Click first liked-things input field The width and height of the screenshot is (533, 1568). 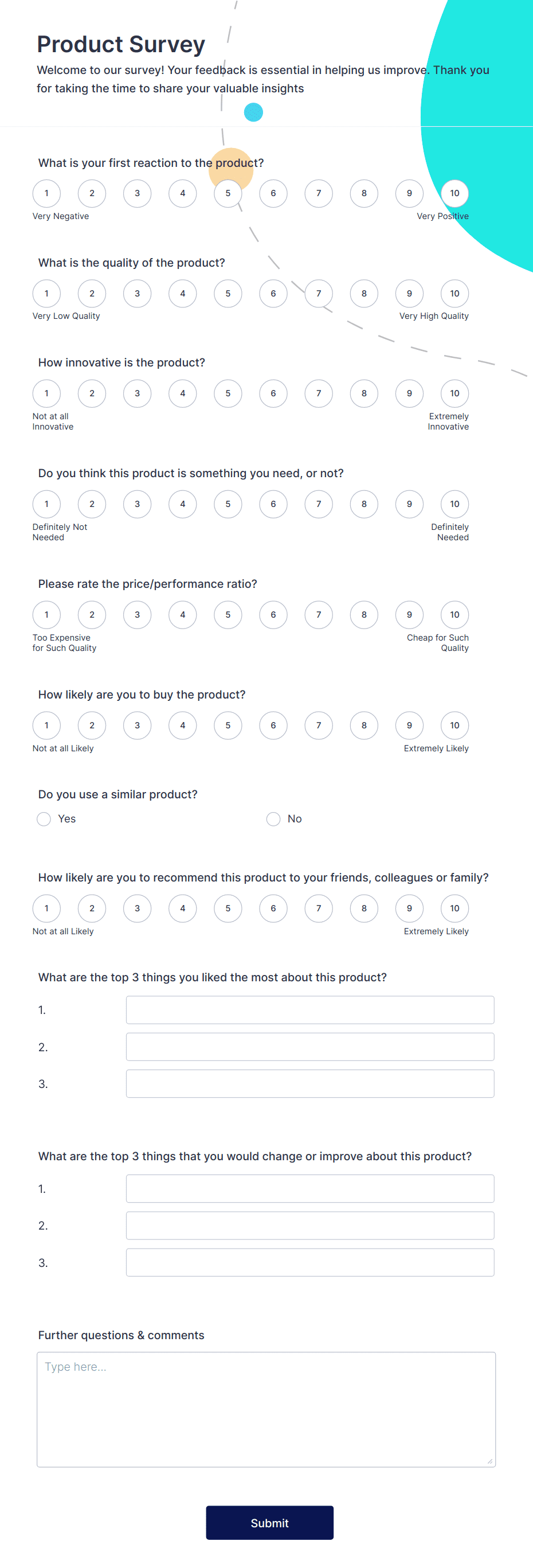click(x=309, y=1009)
